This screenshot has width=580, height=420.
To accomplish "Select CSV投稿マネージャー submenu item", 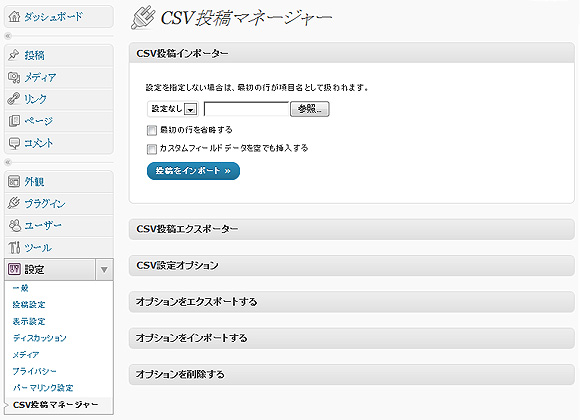I will [55, 405].
